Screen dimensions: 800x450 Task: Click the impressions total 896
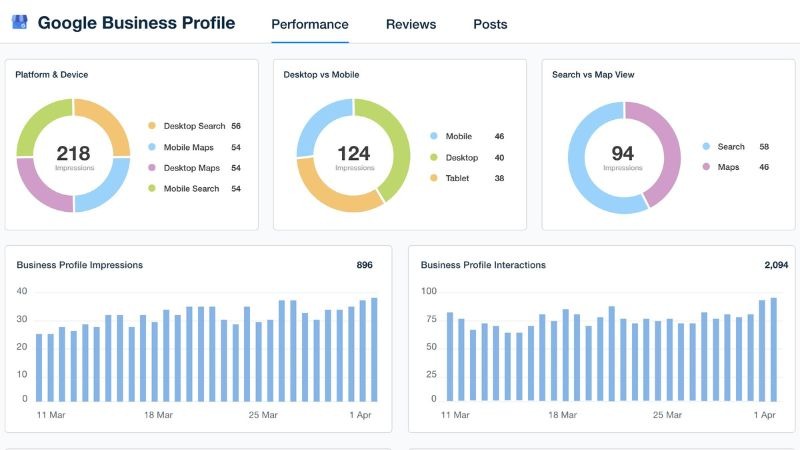click(x=364, y=265)
